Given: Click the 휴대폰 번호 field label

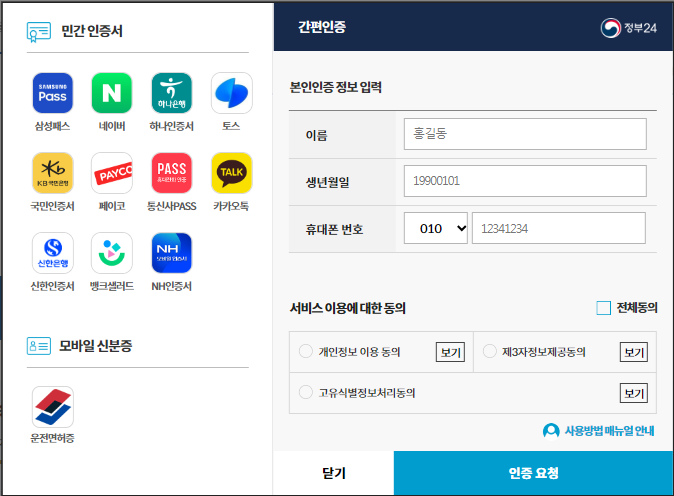Looking at the screenshot, I should click(x=334, y=230).
